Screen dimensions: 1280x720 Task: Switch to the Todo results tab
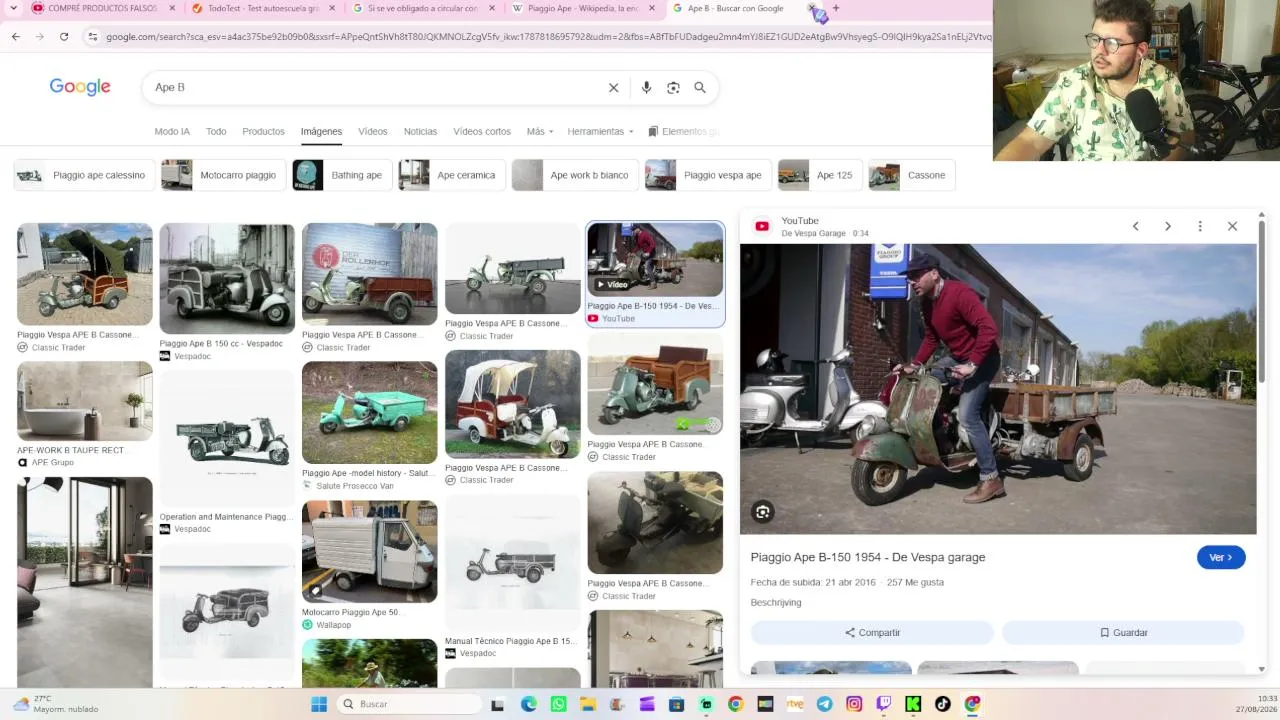pos(216,131)
